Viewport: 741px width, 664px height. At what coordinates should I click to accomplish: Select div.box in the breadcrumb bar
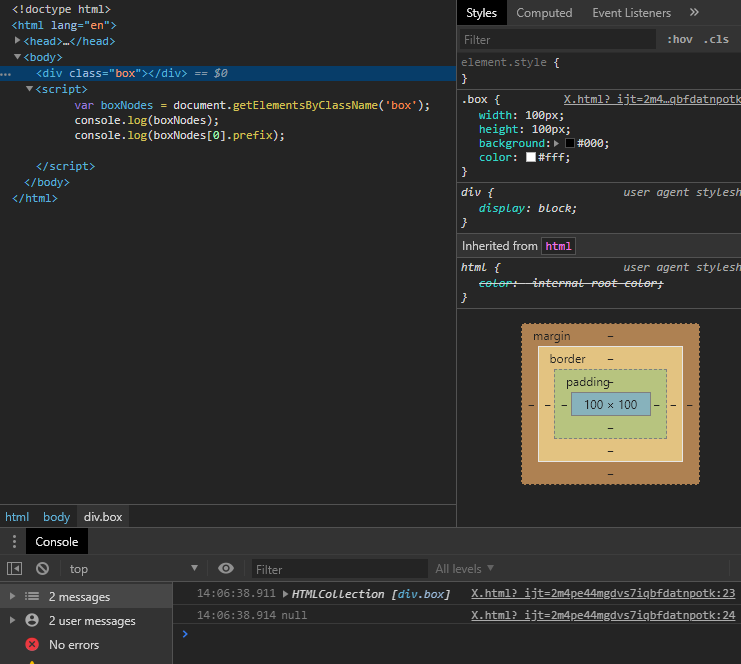coord(103,517)
